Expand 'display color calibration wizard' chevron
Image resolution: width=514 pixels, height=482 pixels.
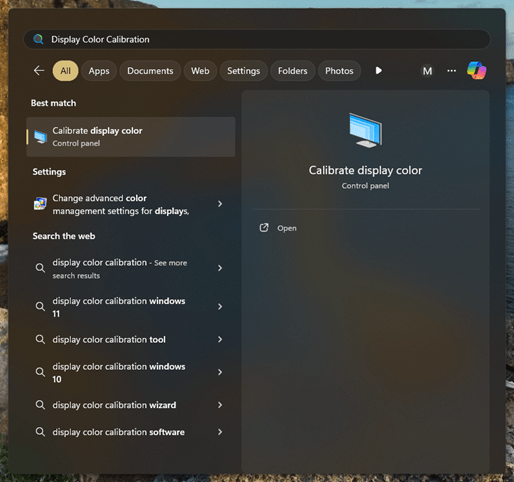(x=220, y=405)
